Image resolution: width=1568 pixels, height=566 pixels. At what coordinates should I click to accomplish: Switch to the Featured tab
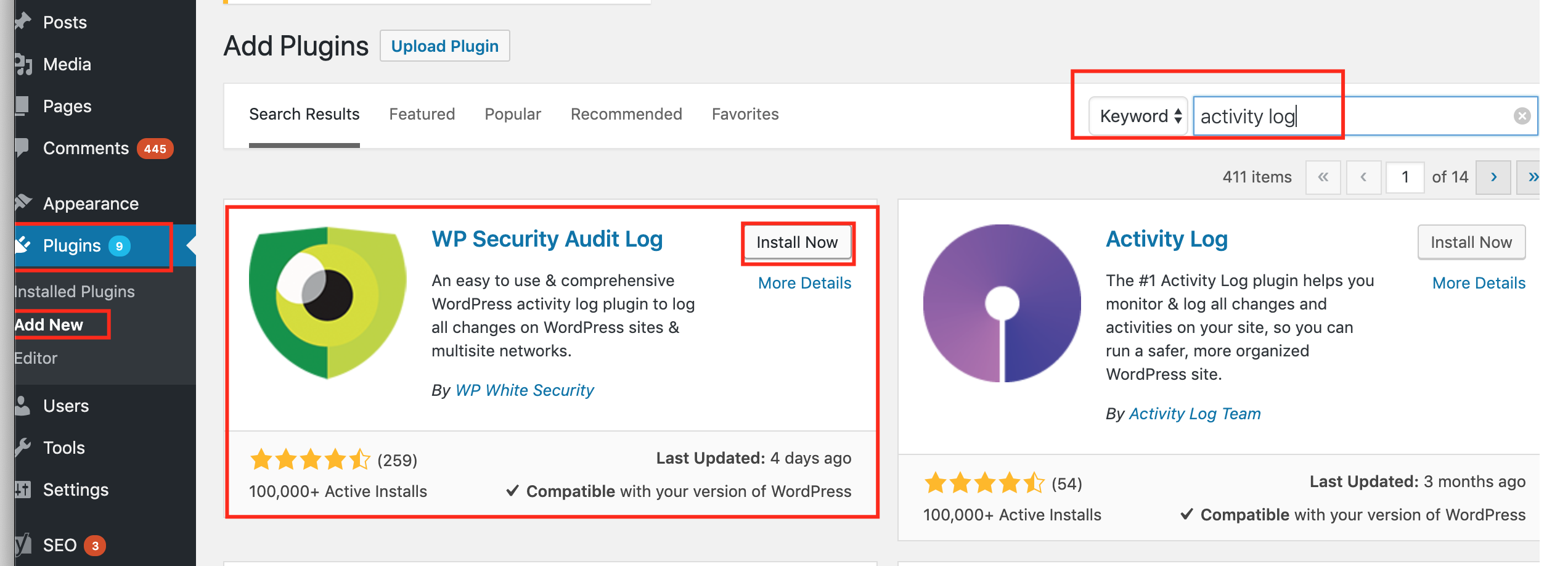[422, 115]
